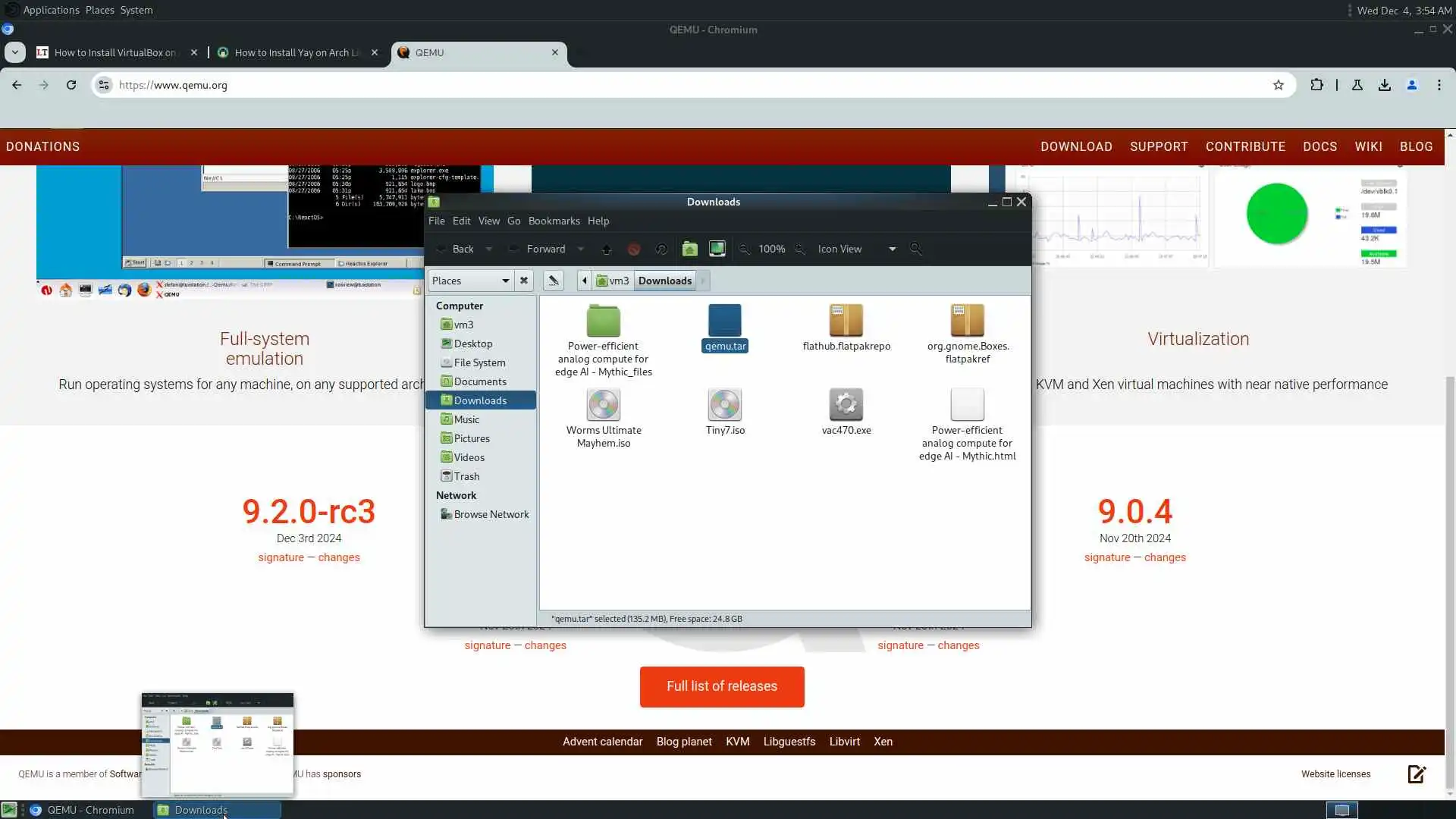Click the browser page vertical scrollbar

coord(1450,576)
